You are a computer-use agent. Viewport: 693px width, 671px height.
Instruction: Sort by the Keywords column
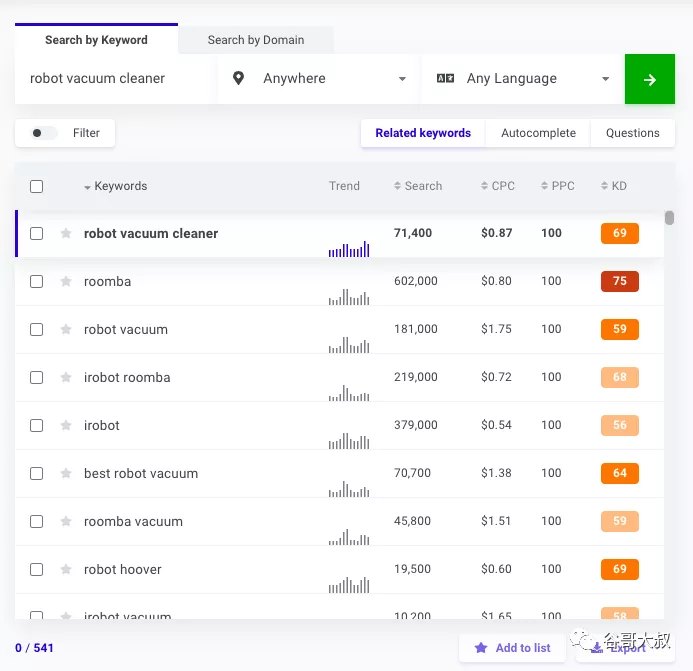point(115,186)
